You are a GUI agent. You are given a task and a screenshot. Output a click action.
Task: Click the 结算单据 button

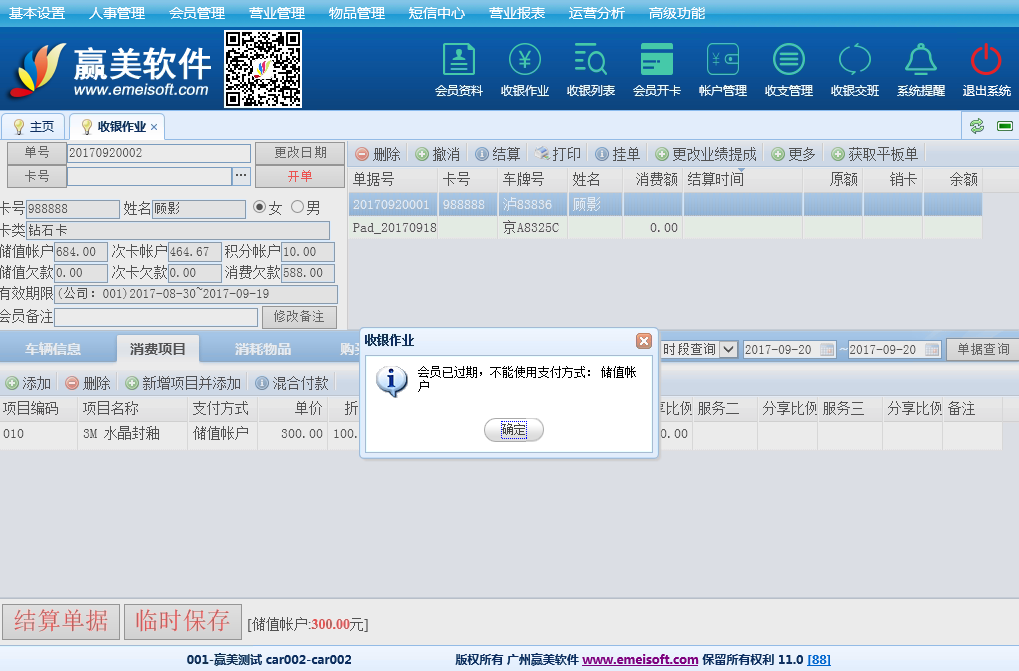(x=61, y=621)
